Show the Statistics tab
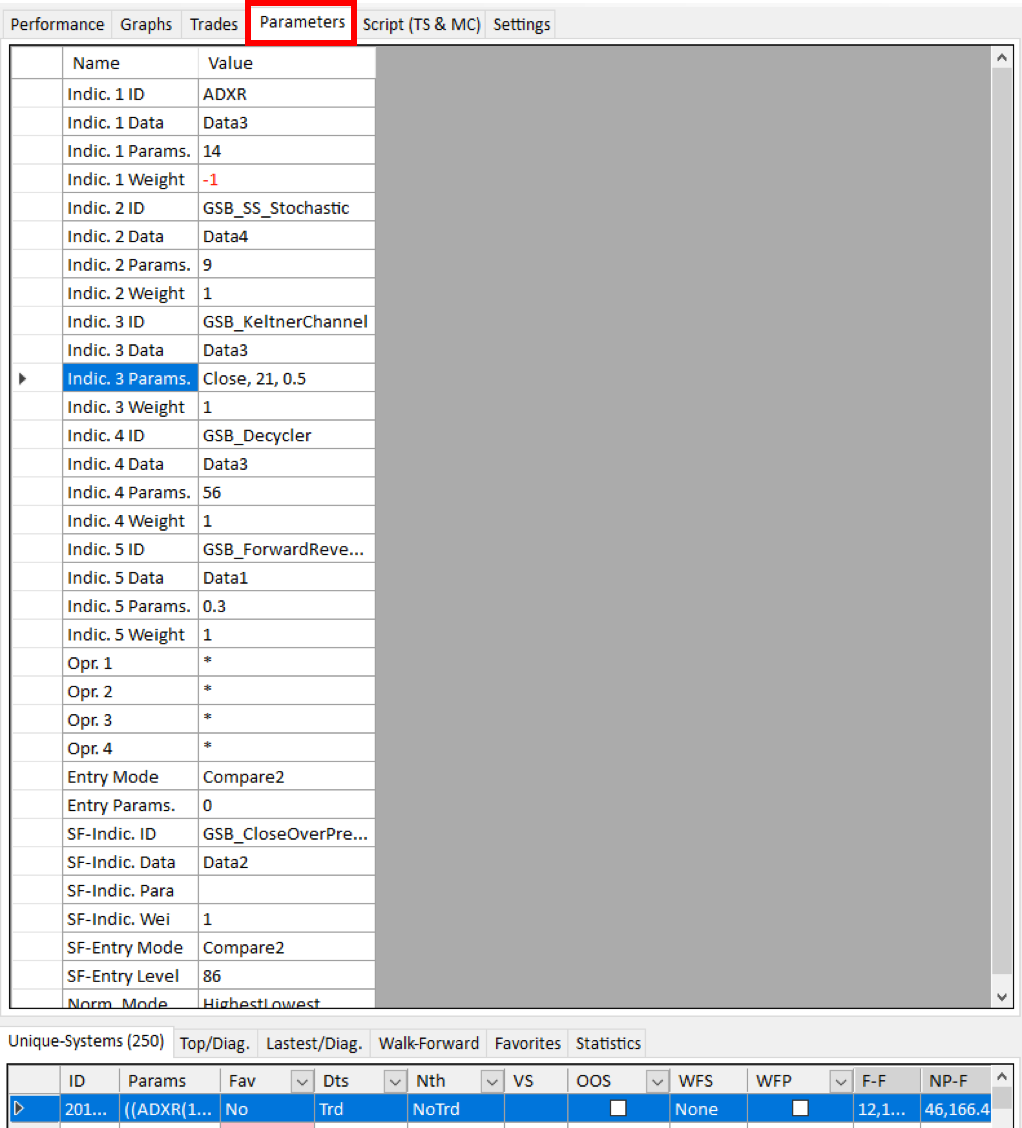The width and height of the screenshot is (1022, 1128). [x=608, y=1043]
